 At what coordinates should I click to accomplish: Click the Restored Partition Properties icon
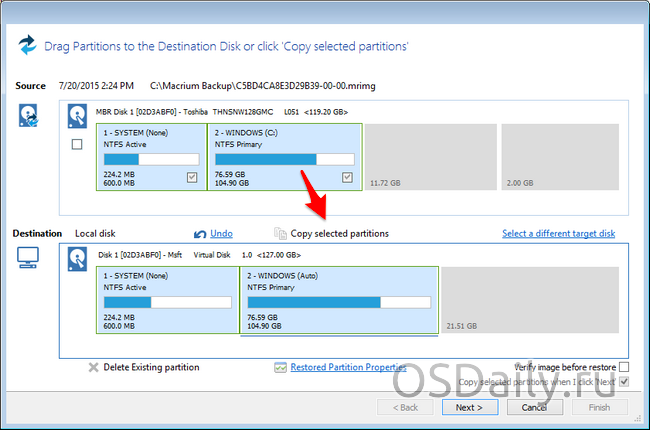(x=280, y=368)
